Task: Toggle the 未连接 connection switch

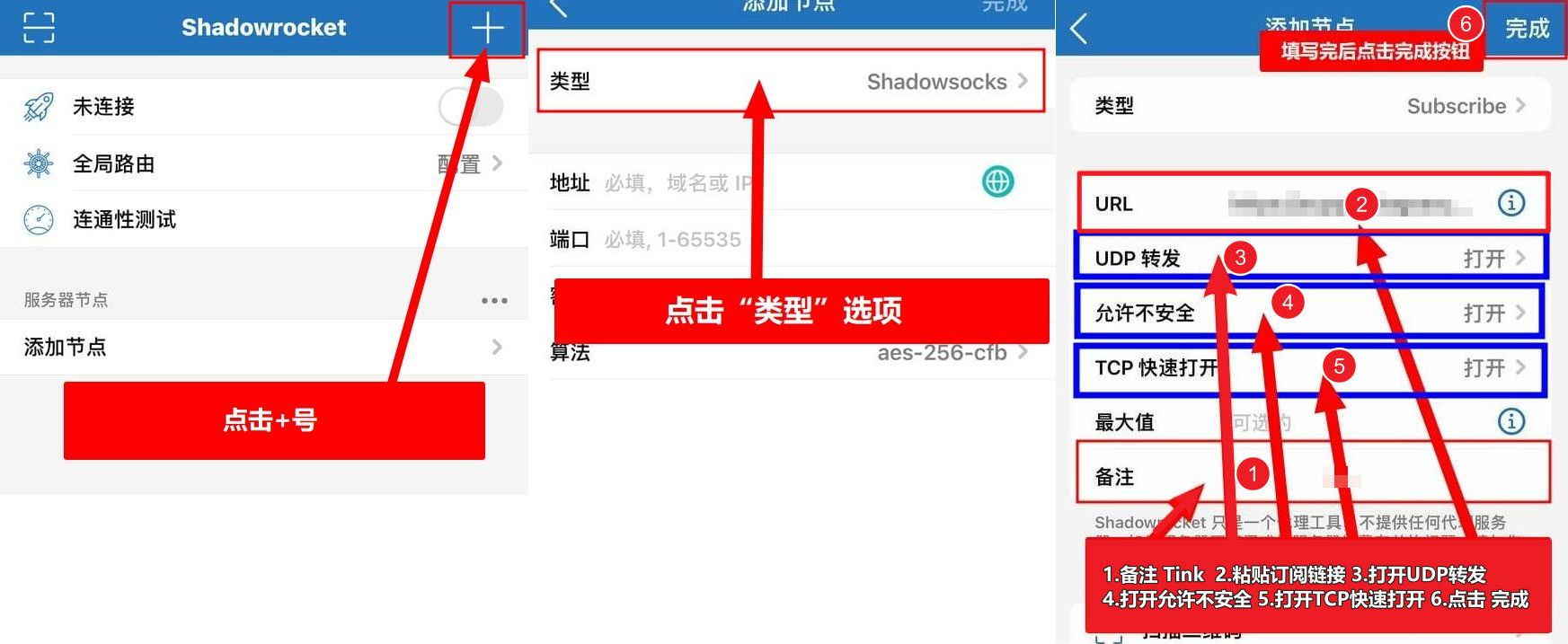Action: [471, 107]
